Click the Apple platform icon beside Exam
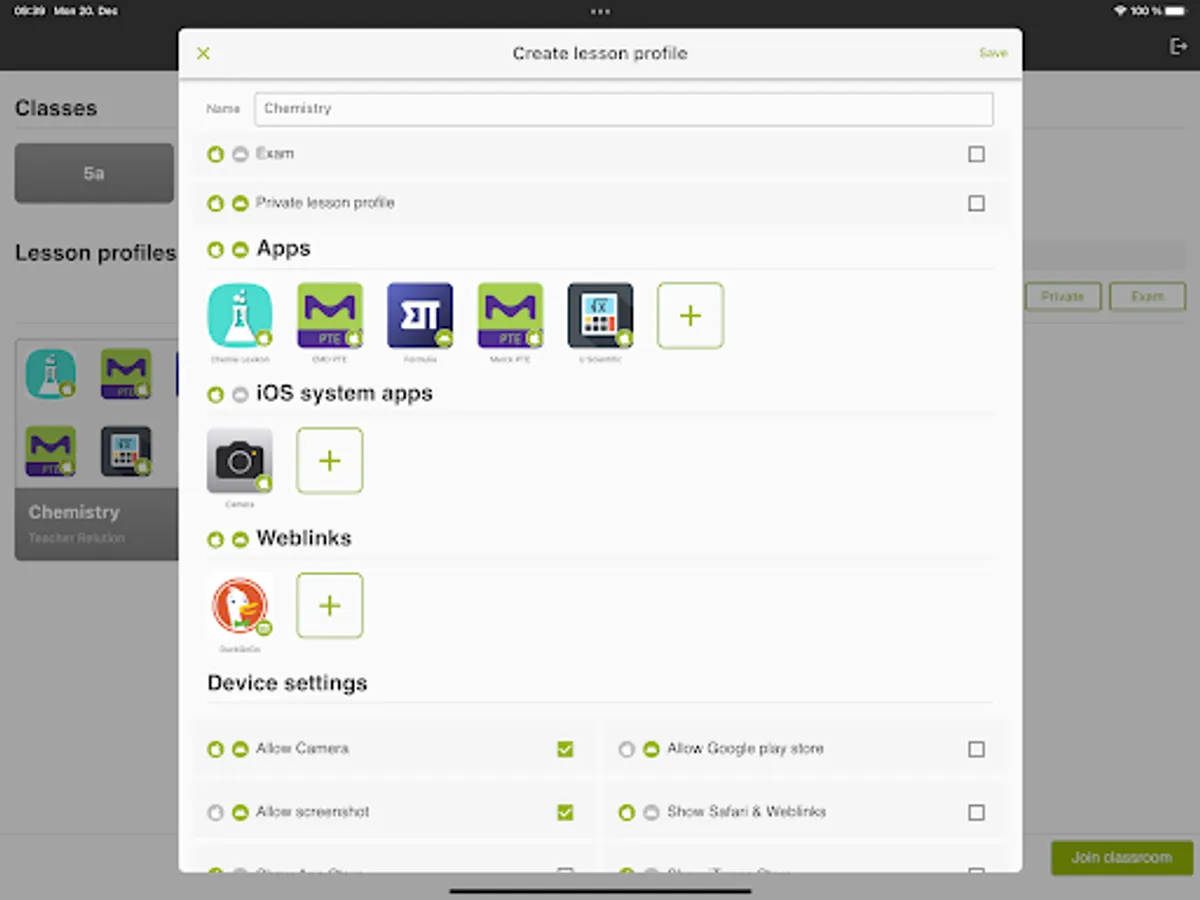 (x=215, y=154)
